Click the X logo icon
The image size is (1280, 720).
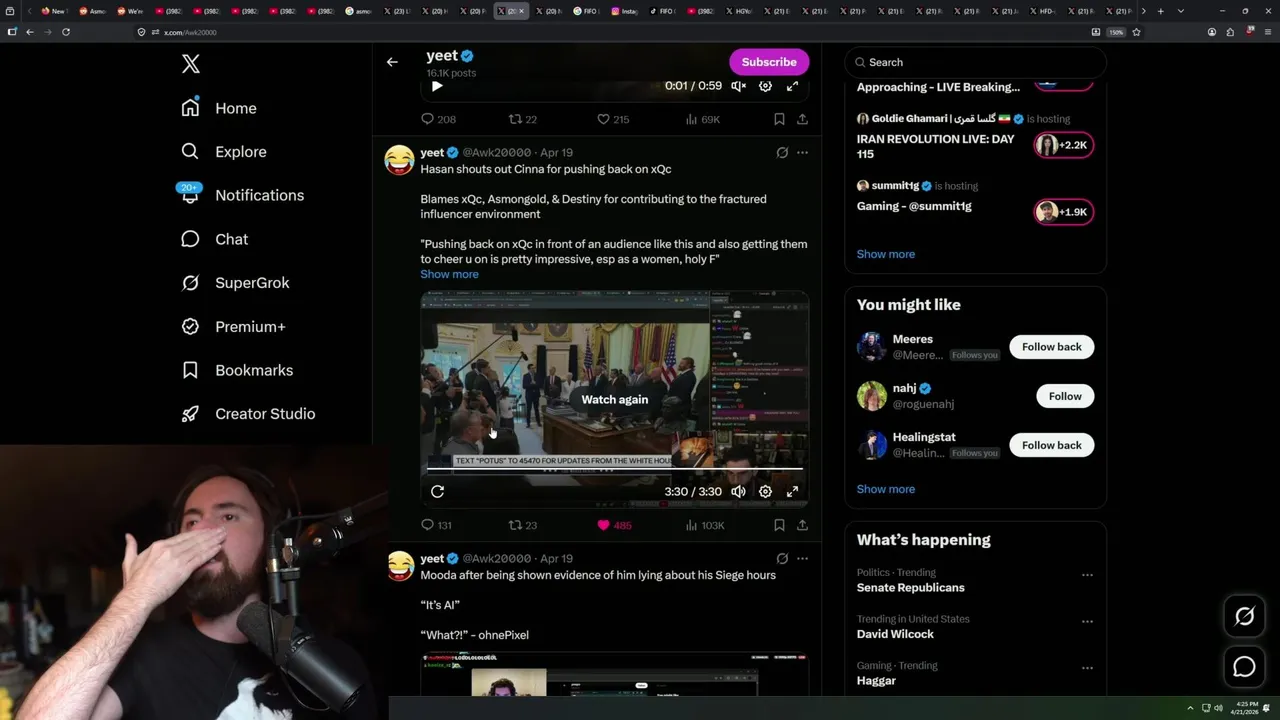(x=191, y=64)
